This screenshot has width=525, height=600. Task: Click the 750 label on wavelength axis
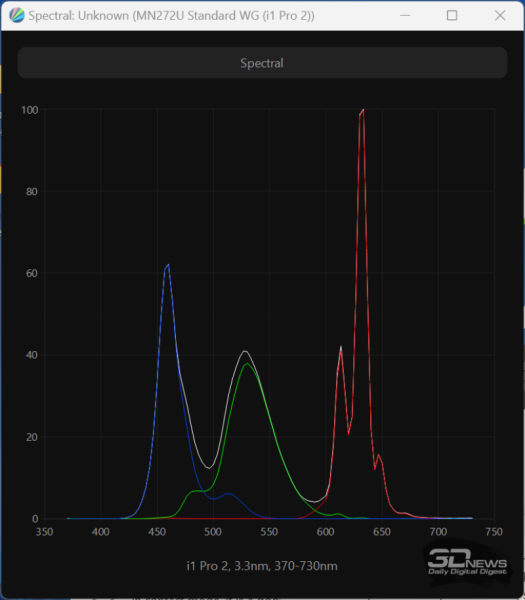coord(494,532)
